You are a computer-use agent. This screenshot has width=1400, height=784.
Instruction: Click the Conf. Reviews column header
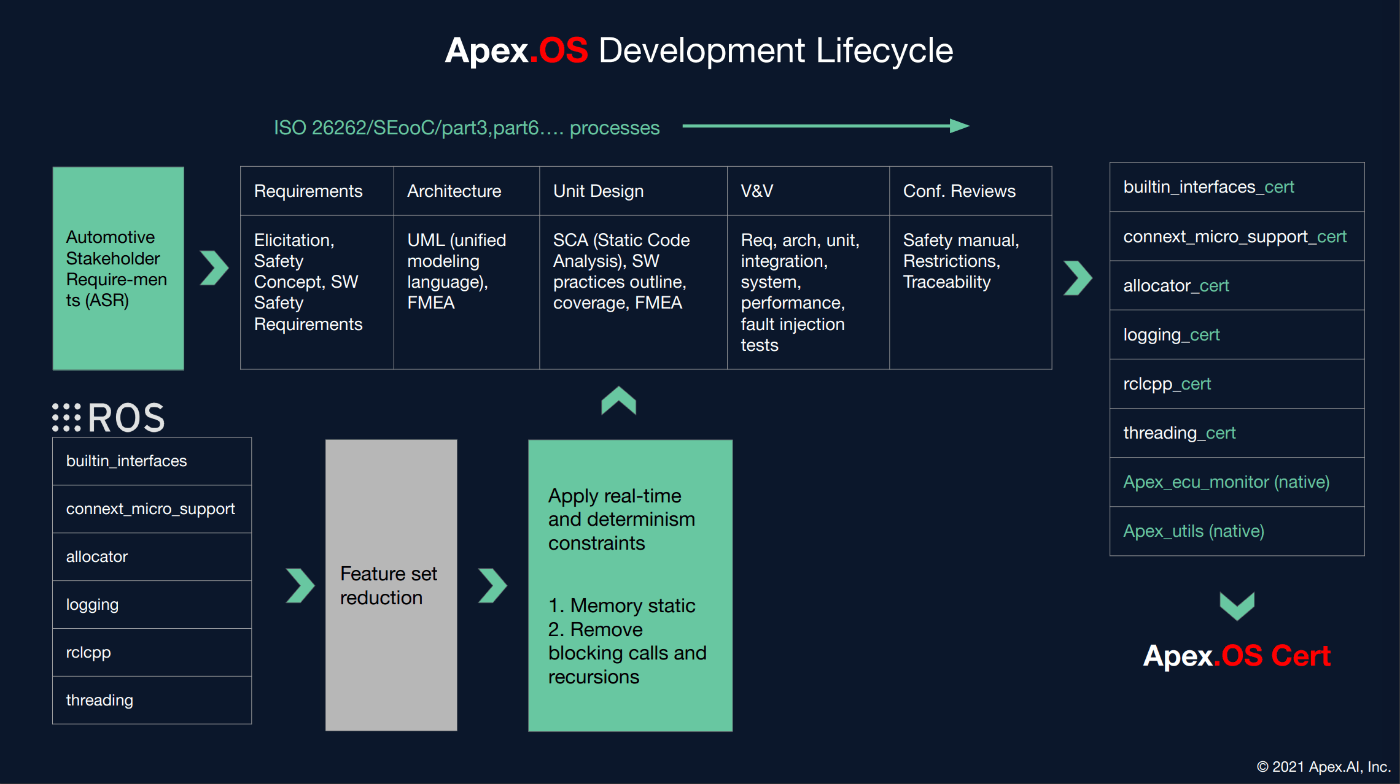(971, 191)
